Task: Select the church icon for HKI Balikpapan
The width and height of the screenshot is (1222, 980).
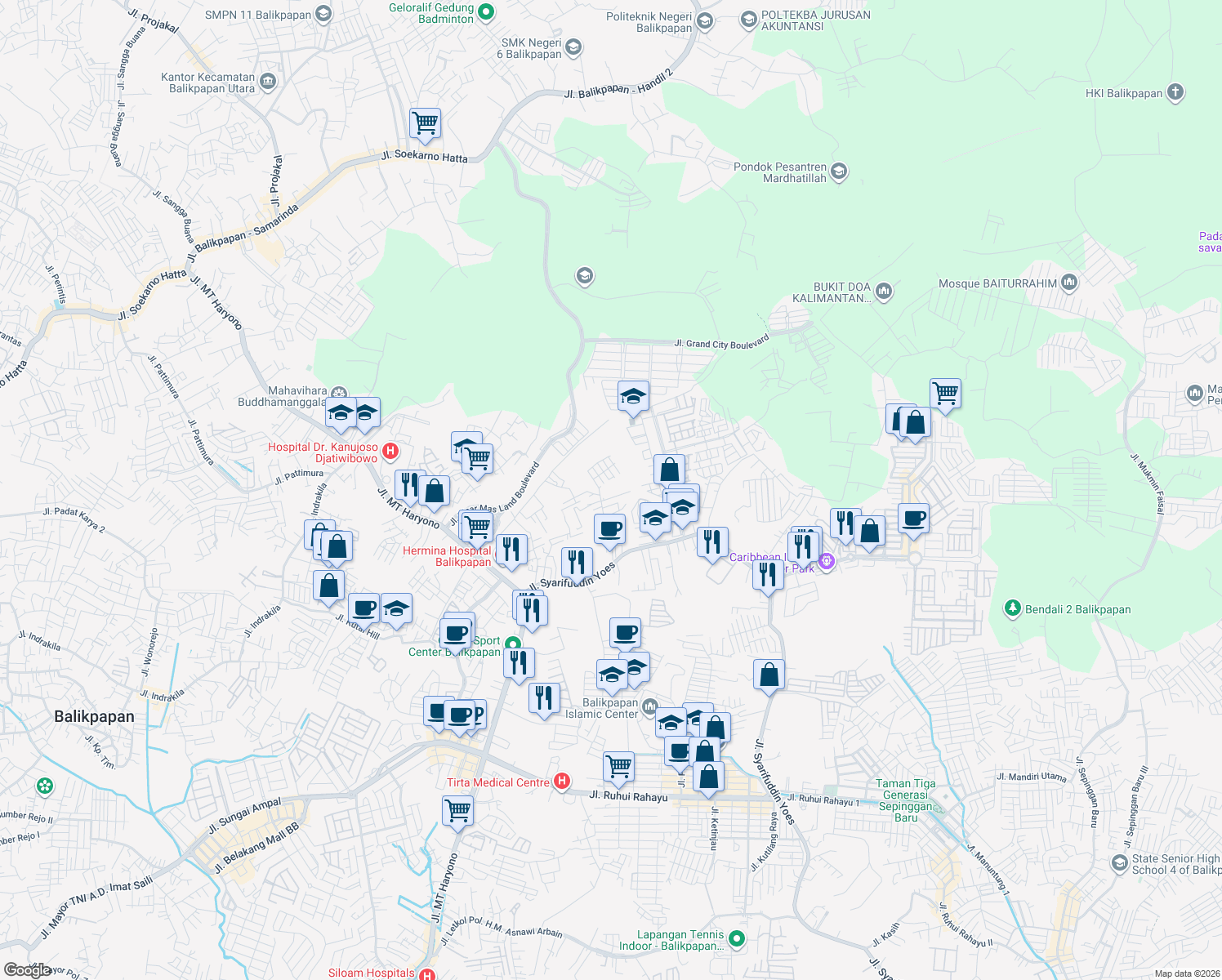Action: pyautogui.click(x=1174, y=92)
